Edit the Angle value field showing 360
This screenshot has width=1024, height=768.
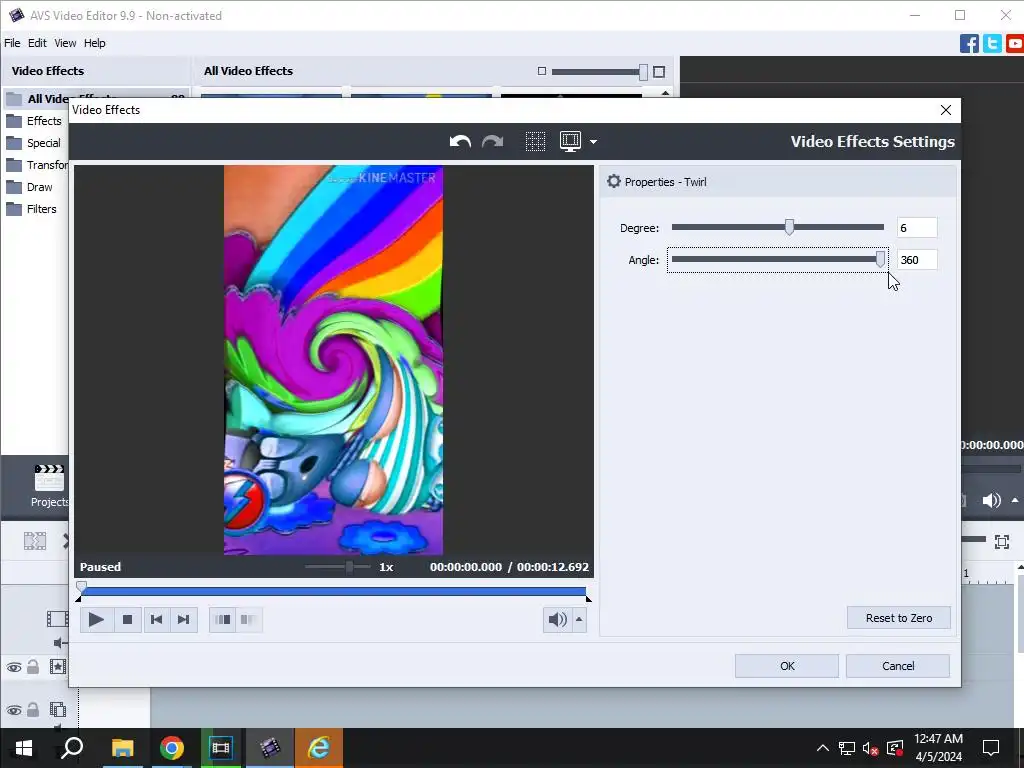[917, 260]
